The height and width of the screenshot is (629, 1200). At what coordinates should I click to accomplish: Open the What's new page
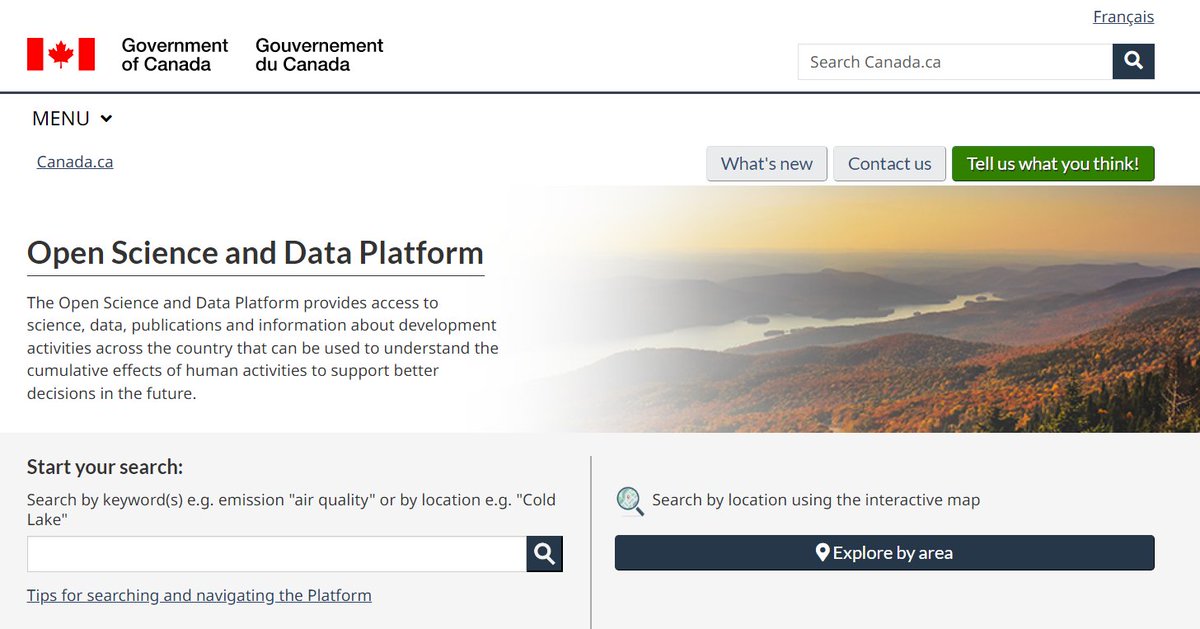tap(767, 164)
